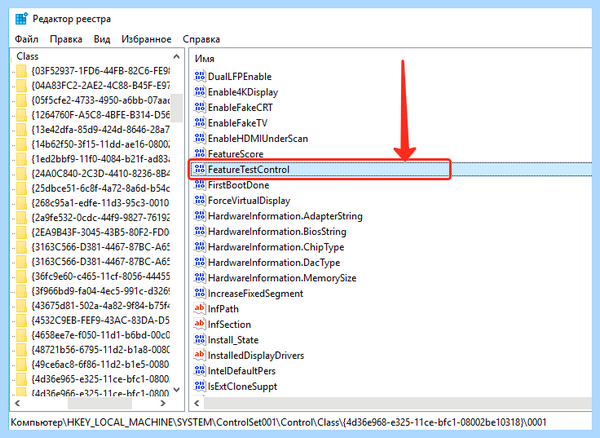Click the binary icon beside Install_State
Screen dimensions: 600x438
[199, 340]
